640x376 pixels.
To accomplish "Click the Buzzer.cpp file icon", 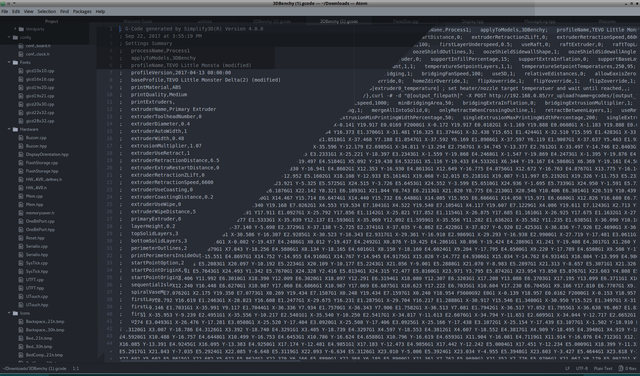I will [x=21, y=138].
